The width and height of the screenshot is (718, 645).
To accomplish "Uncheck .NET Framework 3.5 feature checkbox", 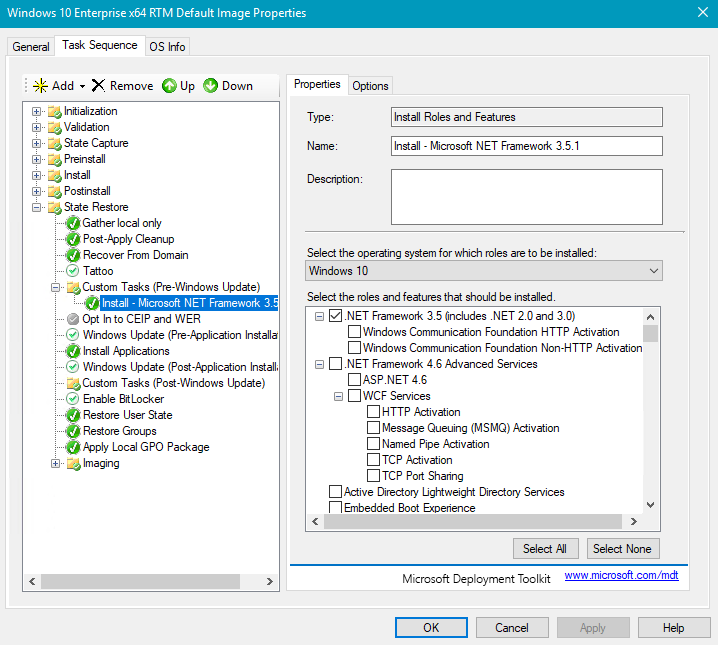I will [336, 316].
